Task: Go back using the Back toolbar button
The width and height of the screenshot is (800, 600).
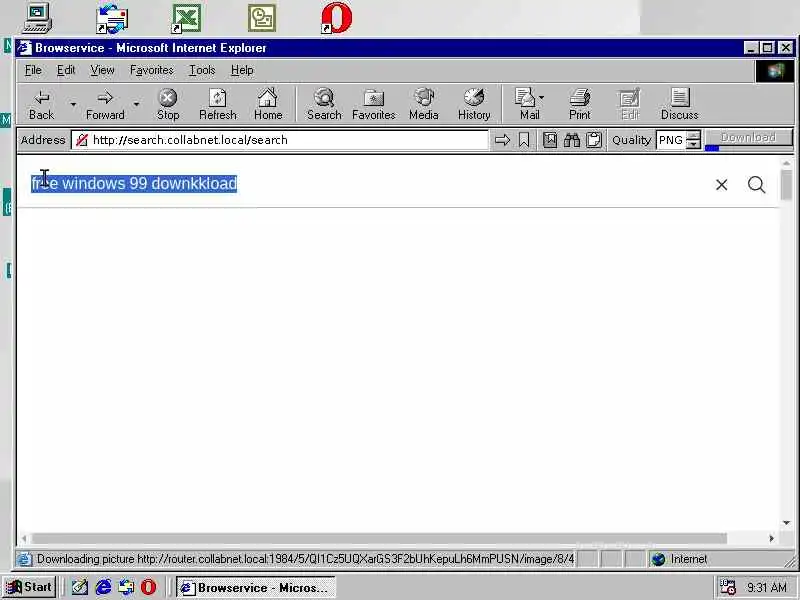Action: coord(41,105)
